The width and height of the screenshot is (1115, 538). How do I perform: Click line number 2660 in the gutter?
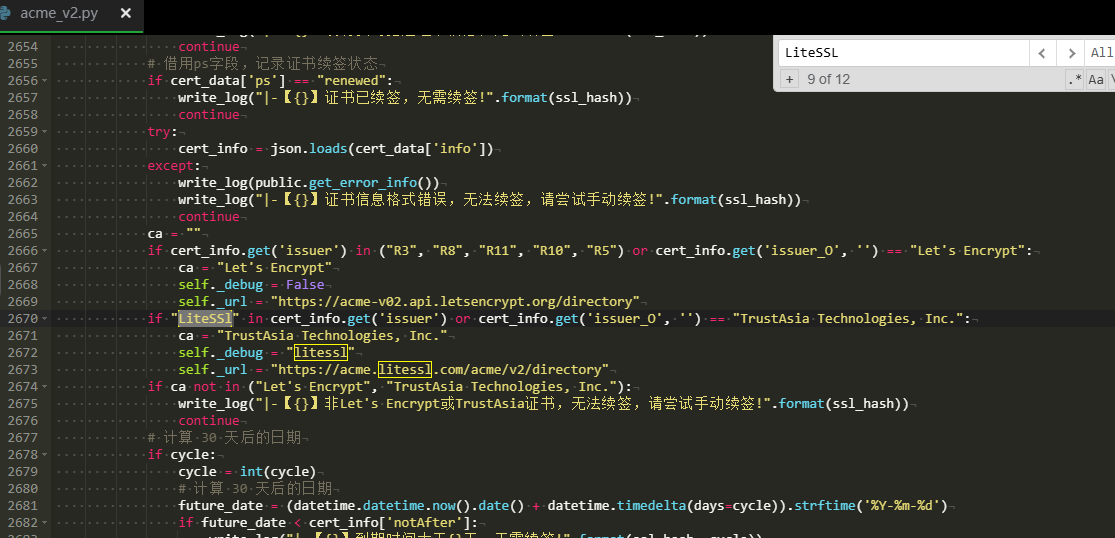pyautogui.click(x=23, y=149)
